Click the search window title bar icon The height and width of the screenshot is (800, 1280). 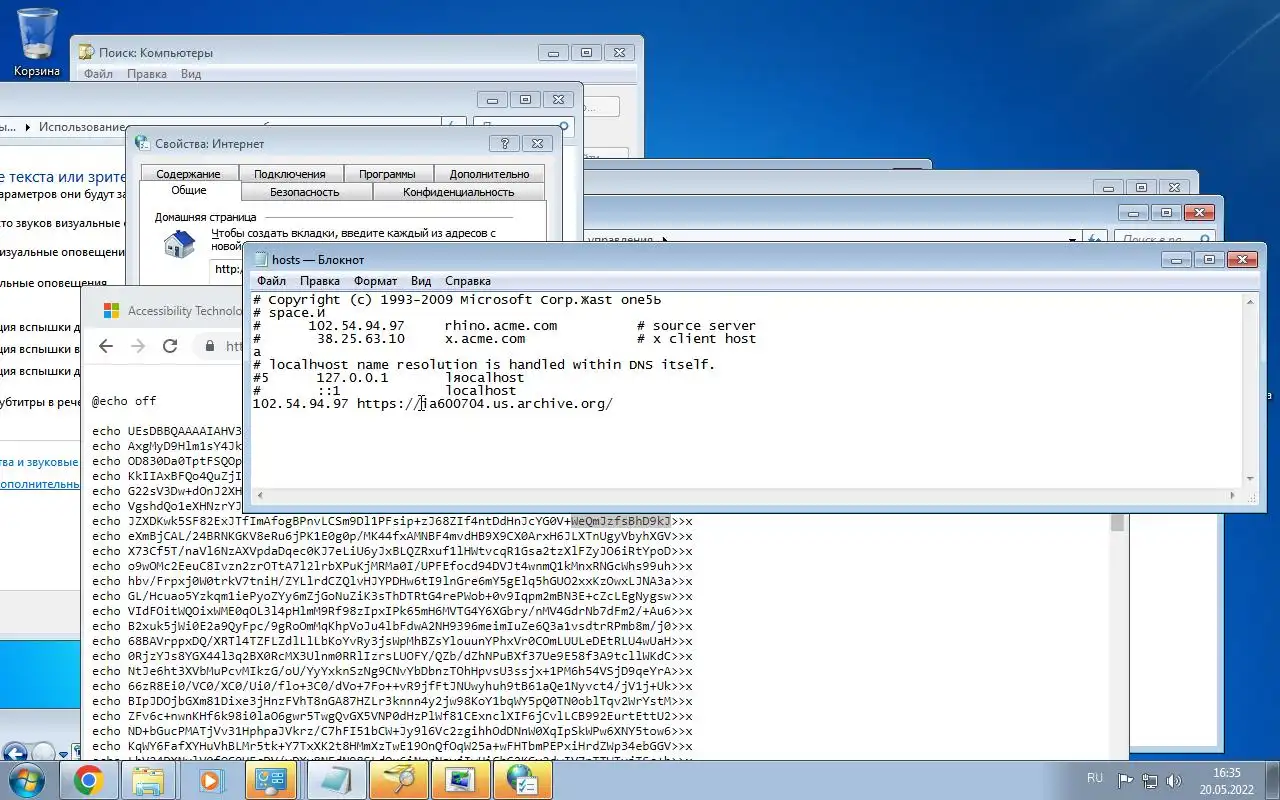[85, 53]
